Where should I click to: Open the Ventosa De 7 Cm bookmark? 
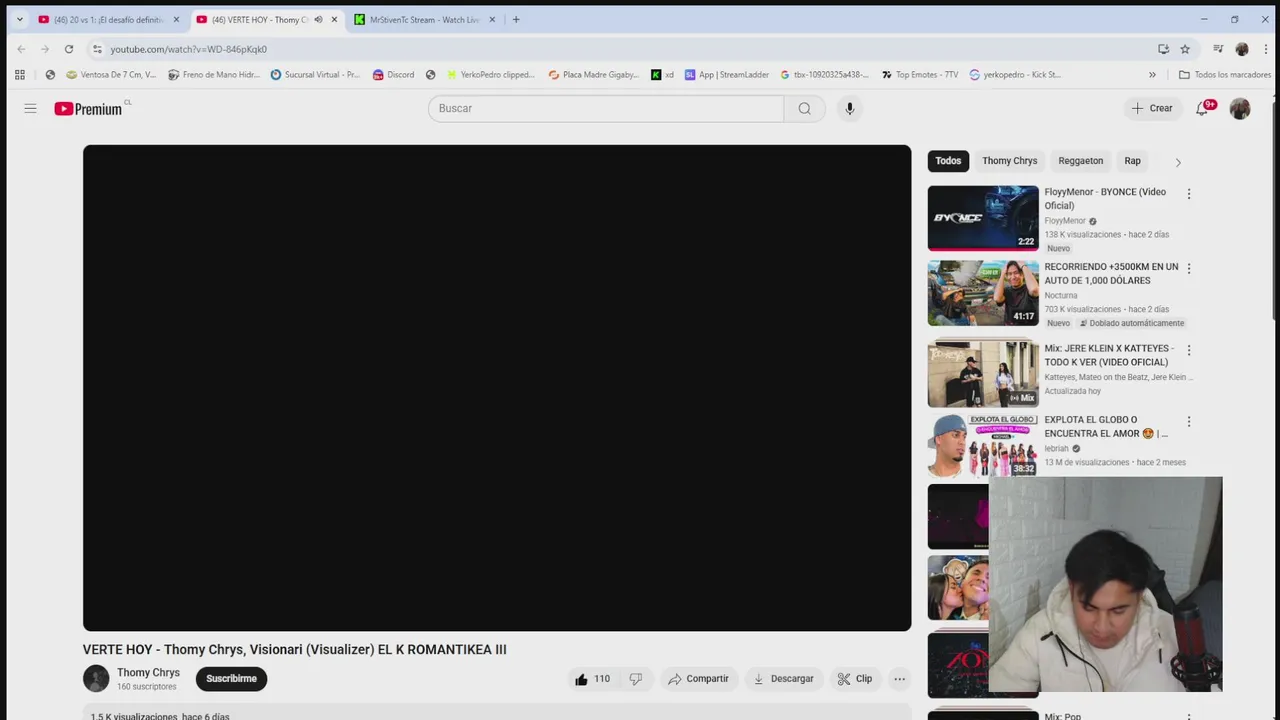(111, 74)
